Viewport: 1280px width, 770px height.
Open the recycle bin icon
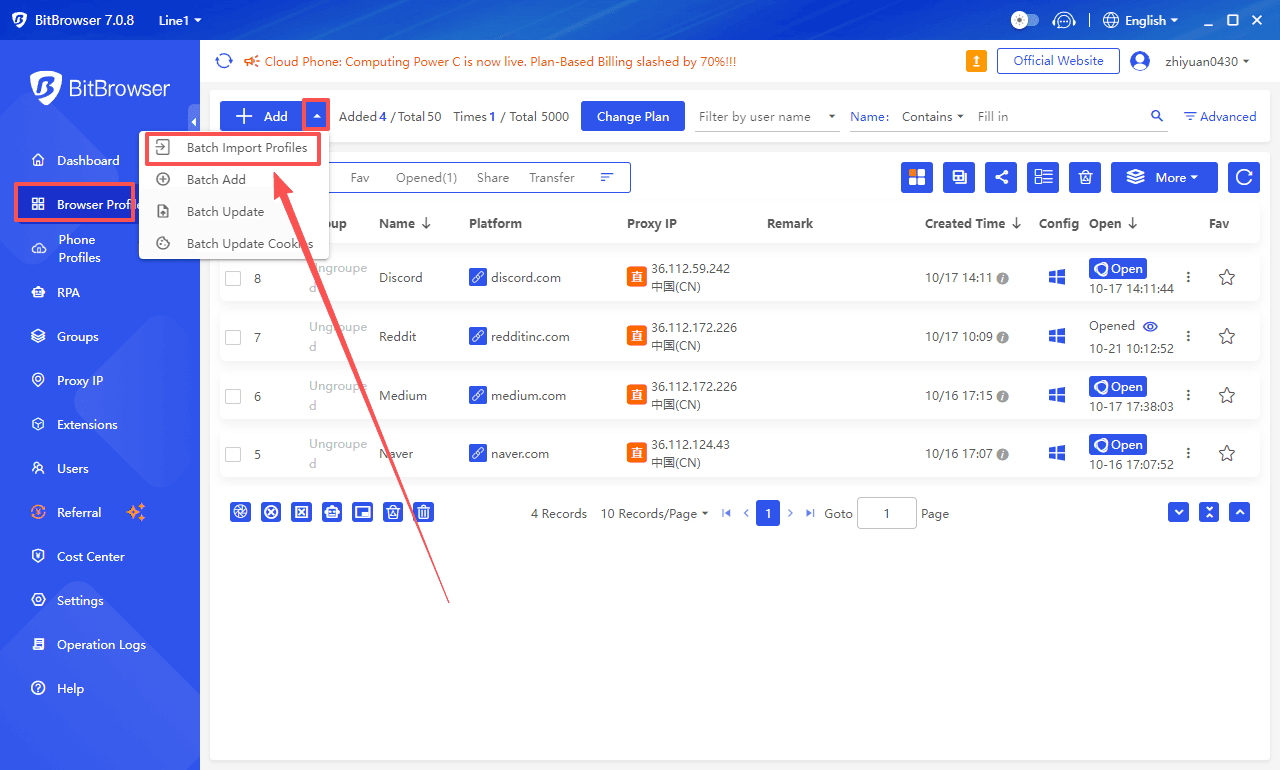pos(1085,177)
